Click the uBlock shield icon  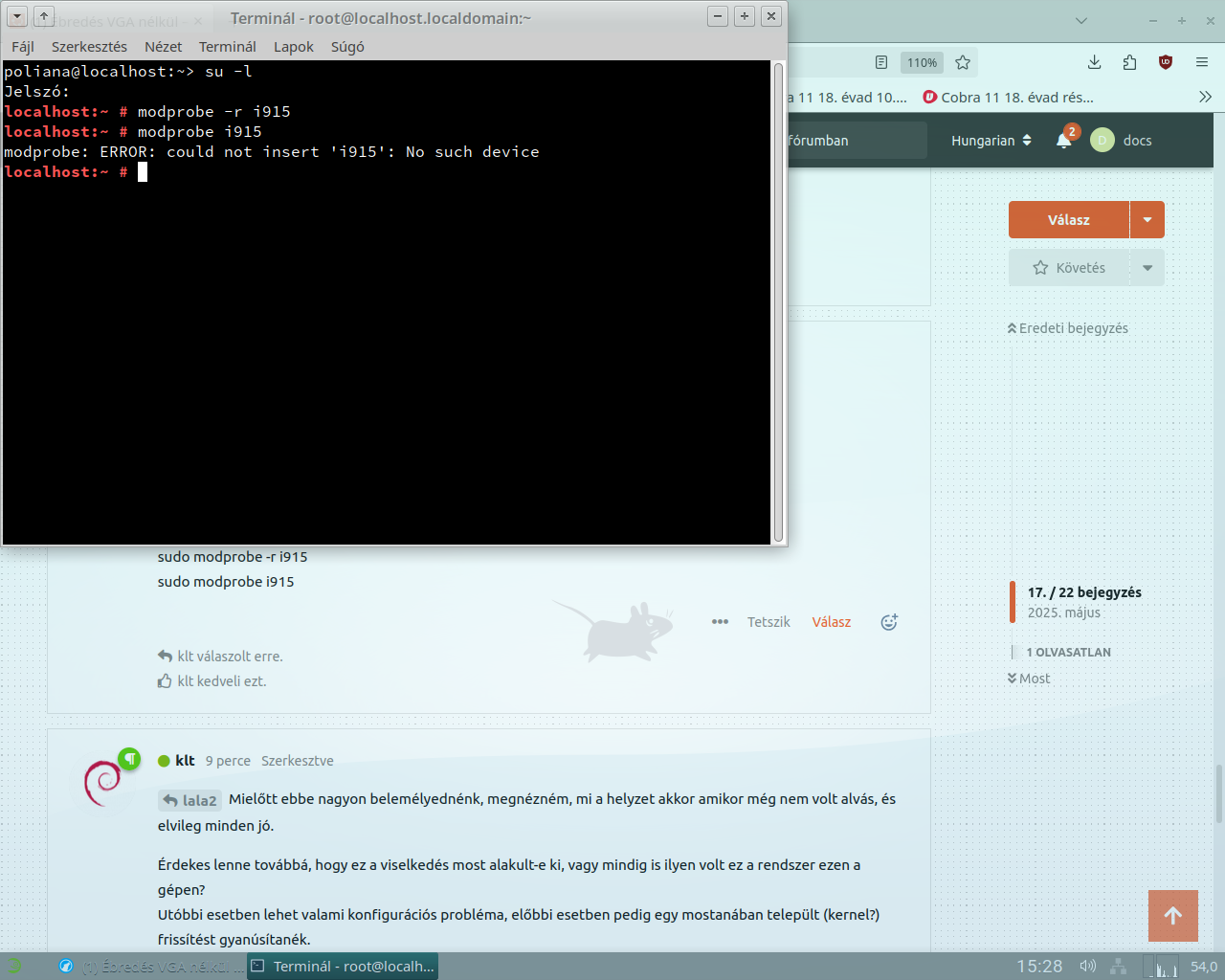[x=1165, y=62]
